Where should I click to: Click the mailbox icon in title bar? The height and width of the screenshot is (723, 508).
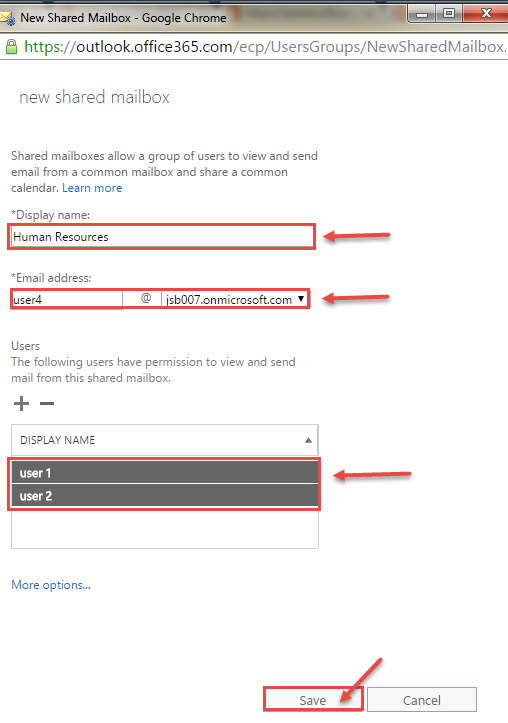(x=8, y=18)
